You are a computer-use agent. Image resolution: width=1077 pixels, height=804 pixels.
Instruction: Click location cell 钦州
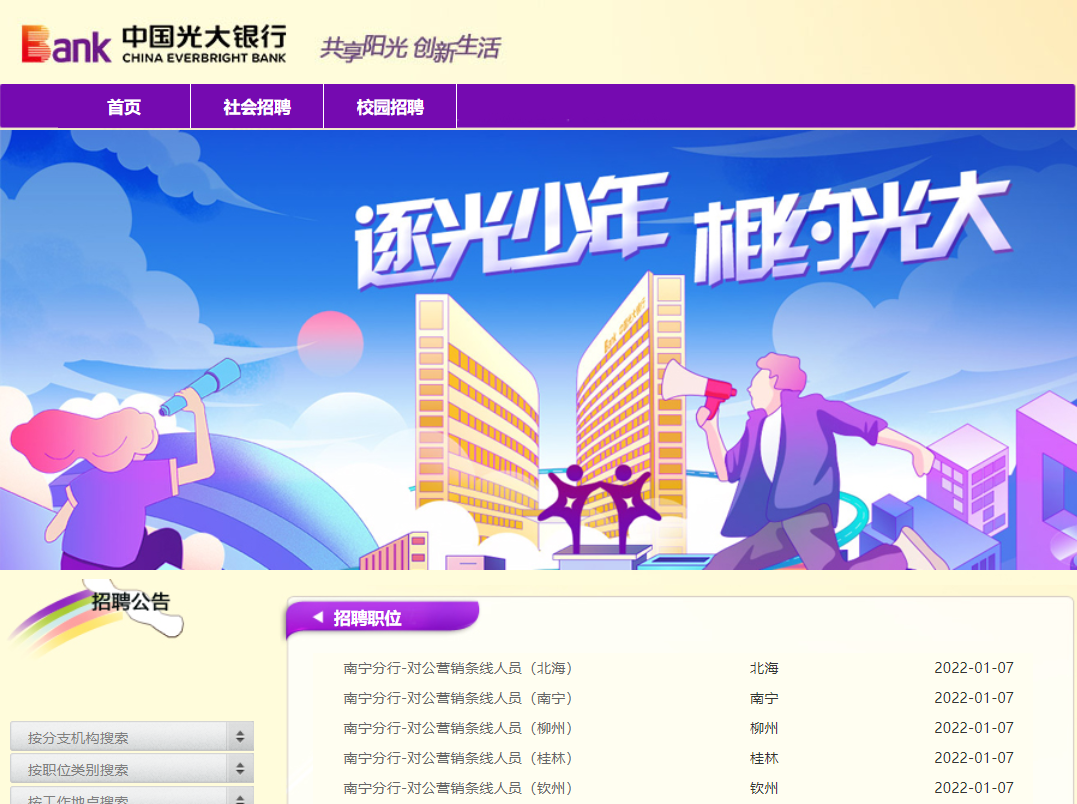click(764, 788)
